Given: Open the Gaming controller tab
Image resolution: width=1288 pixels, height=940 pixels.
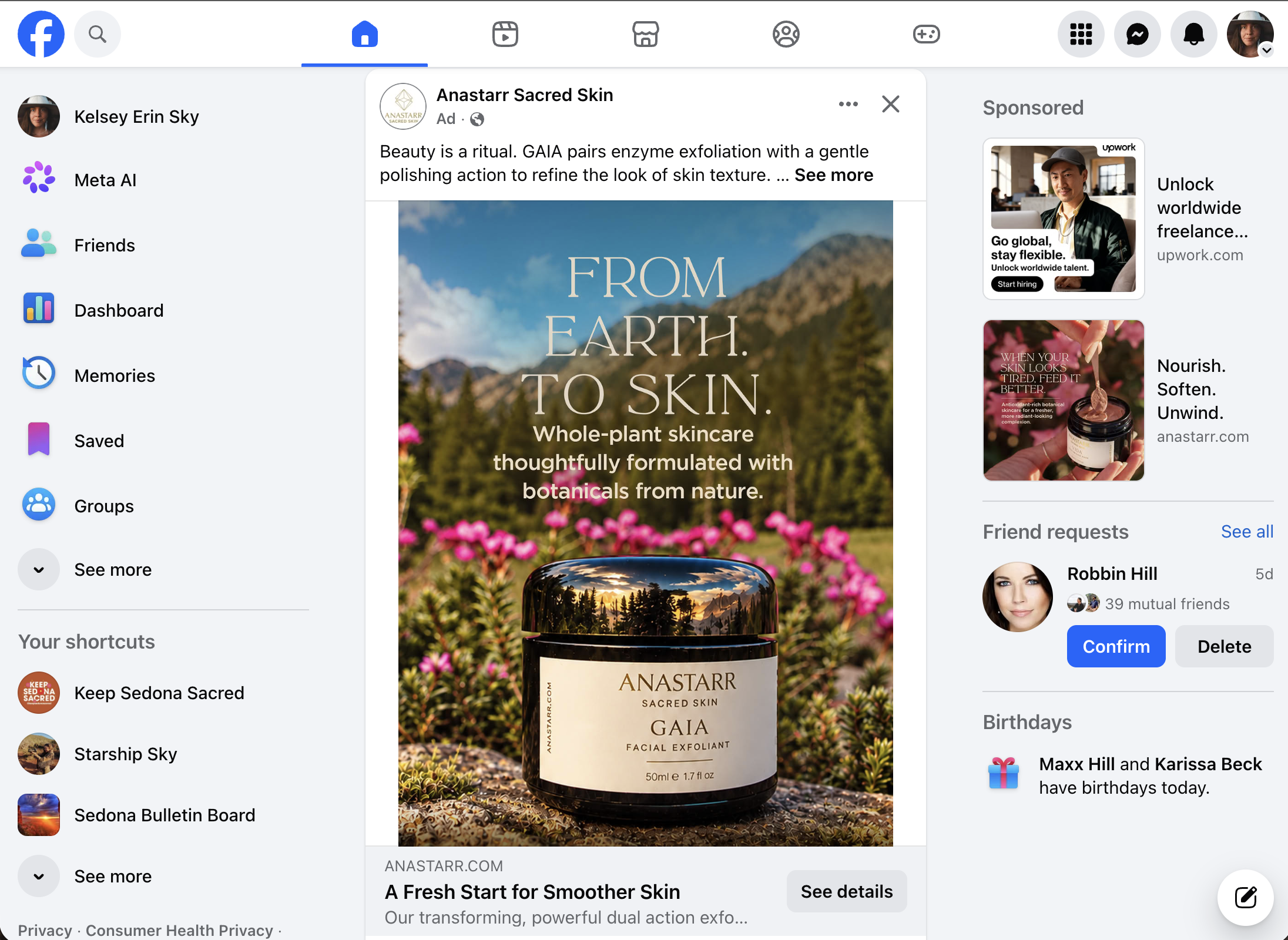Looking at the screenshot, I should tap(926, 34).
